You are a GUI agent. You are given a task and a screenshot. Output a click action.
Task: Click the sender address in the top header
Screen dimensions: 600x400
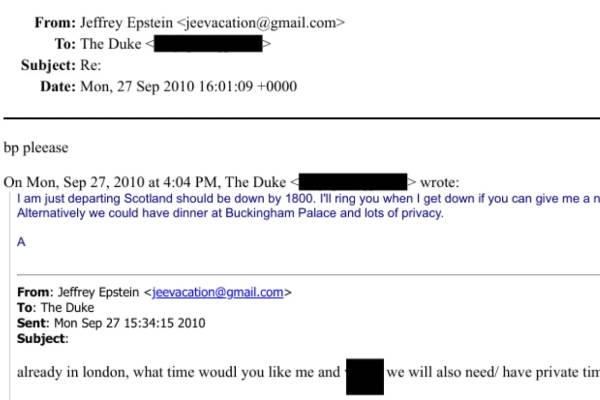pos(264,21)
